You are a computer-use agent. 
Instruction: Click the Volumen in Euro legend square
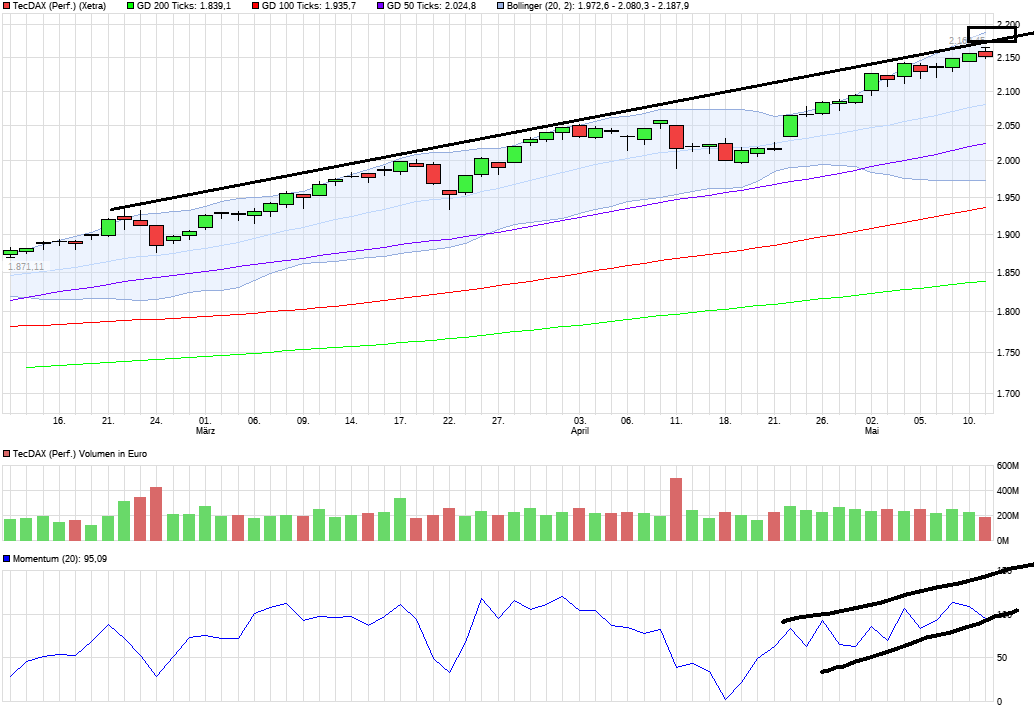[7, 454]
